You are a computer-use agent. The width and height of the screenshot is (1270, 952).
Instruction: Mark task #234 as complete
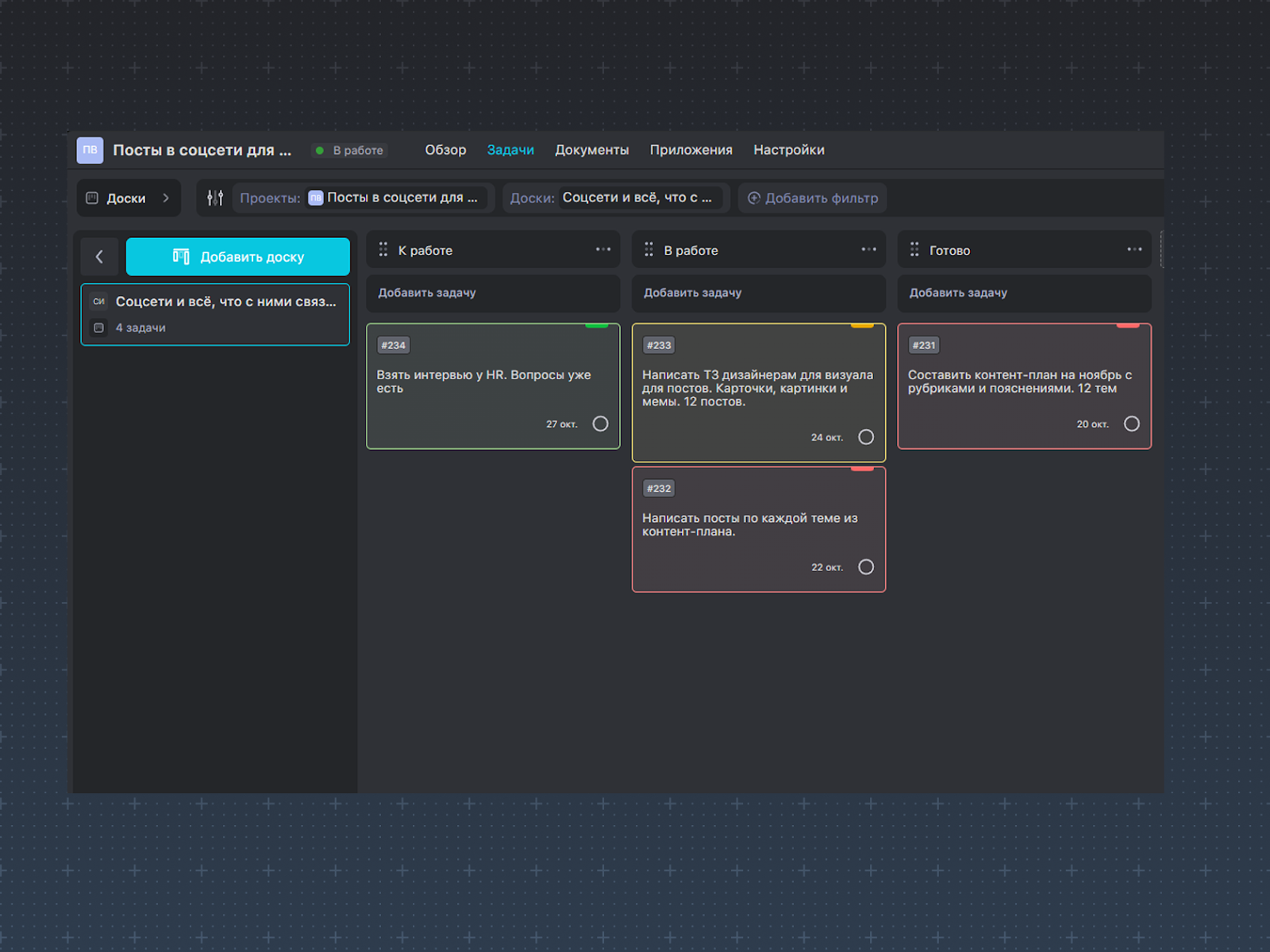click(x=600, y=424)
